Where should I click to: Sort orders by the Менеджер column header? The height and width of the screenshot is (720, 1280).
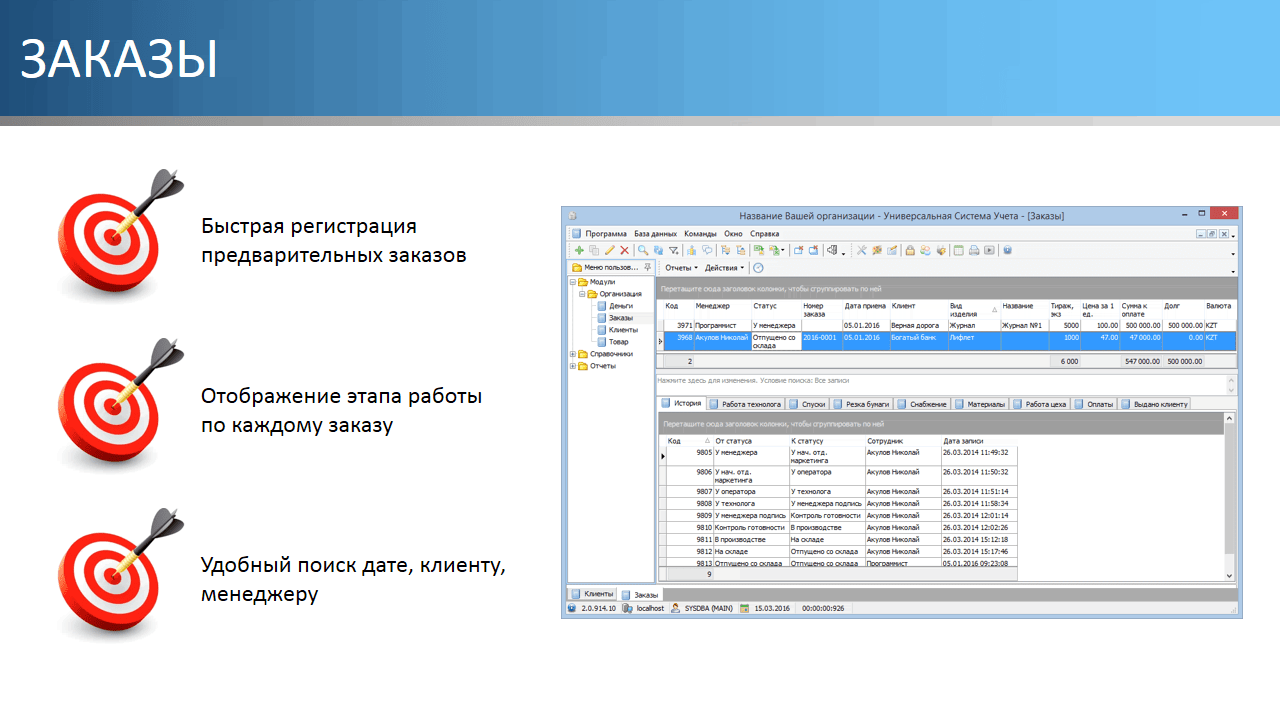(x=722, y=310)
